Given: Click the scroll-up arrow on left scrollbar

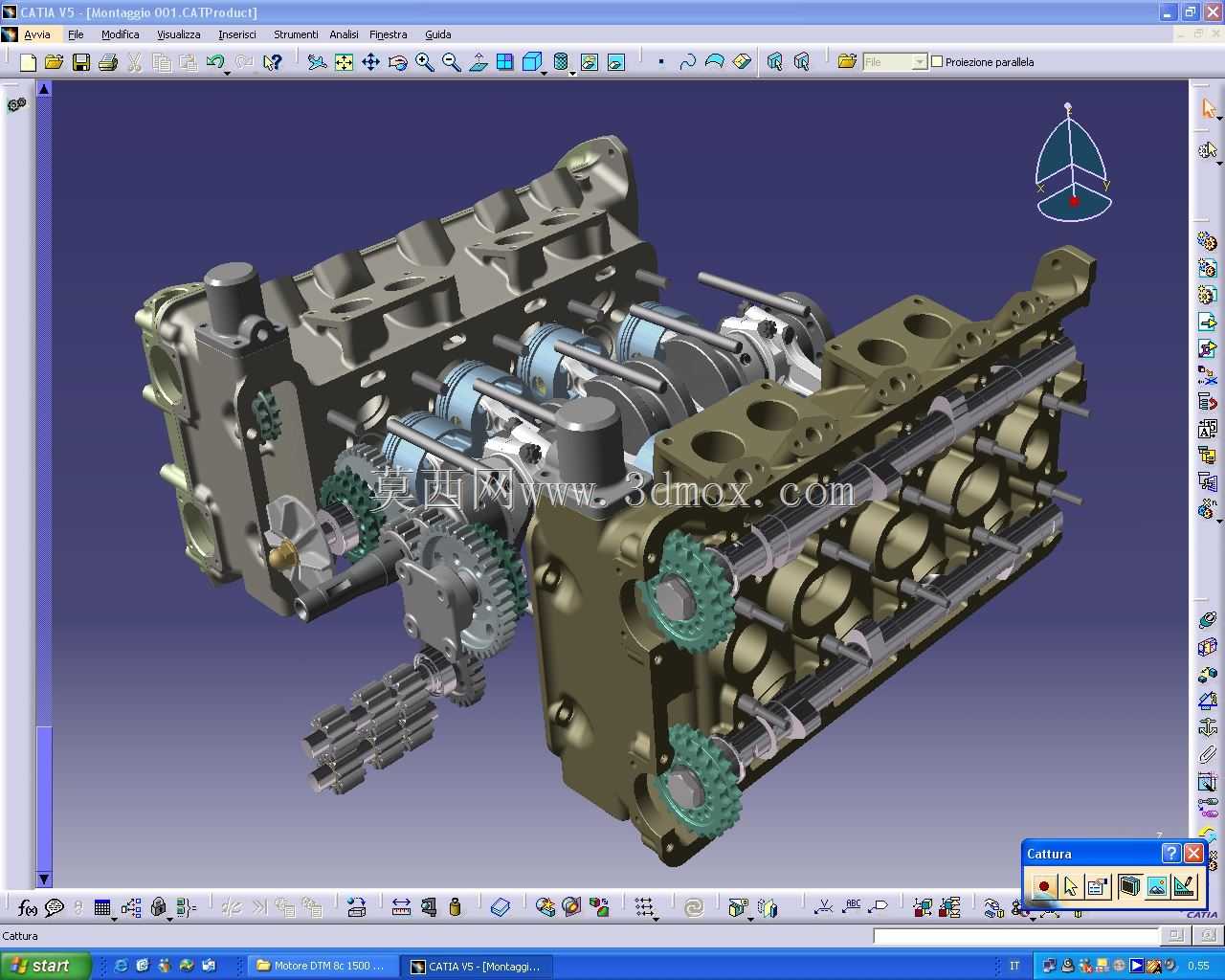Looking at the screenshot, I should [44, 88].
